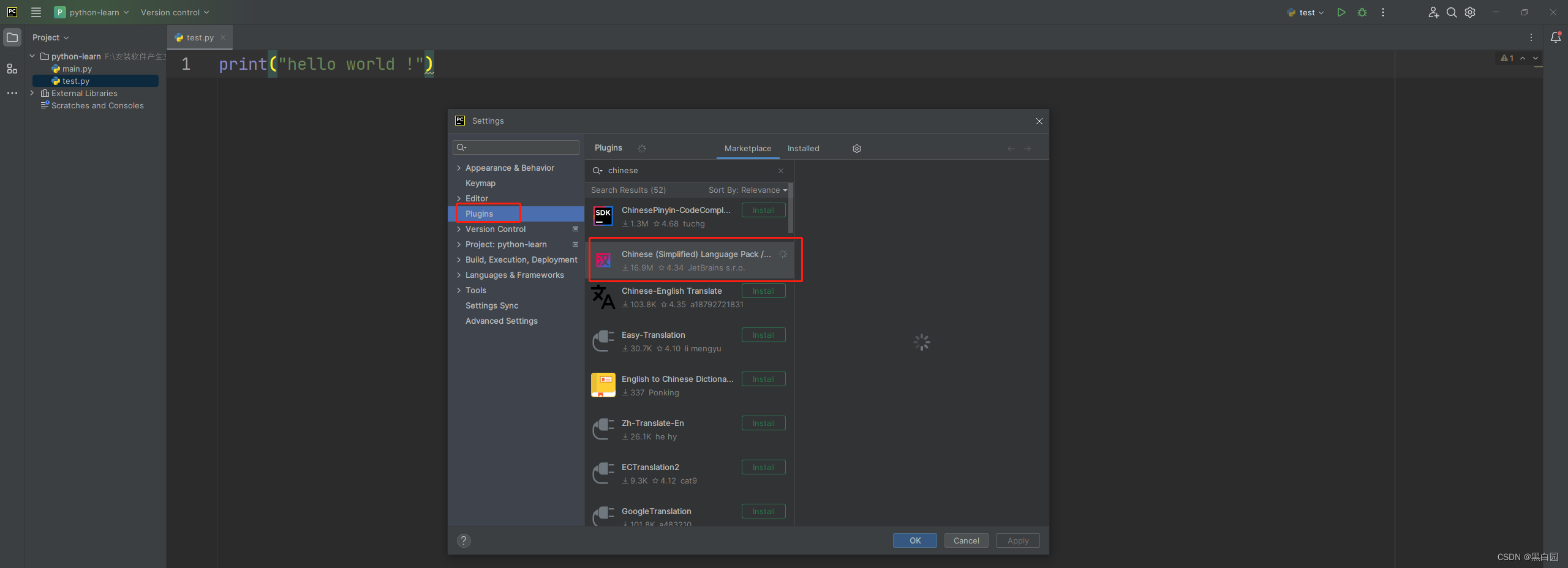The width and height of the screenshot is (1568, 568).
Task: Install Chinese-English Translate plugin
Action: click(x=763, y=291)
